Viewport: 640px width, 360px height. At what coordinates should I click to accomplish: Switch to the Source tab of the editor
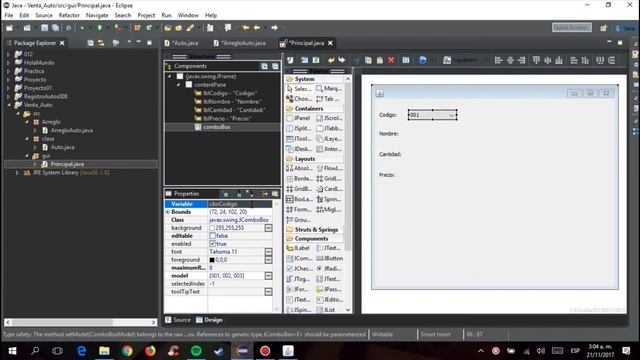pos(178,320)
